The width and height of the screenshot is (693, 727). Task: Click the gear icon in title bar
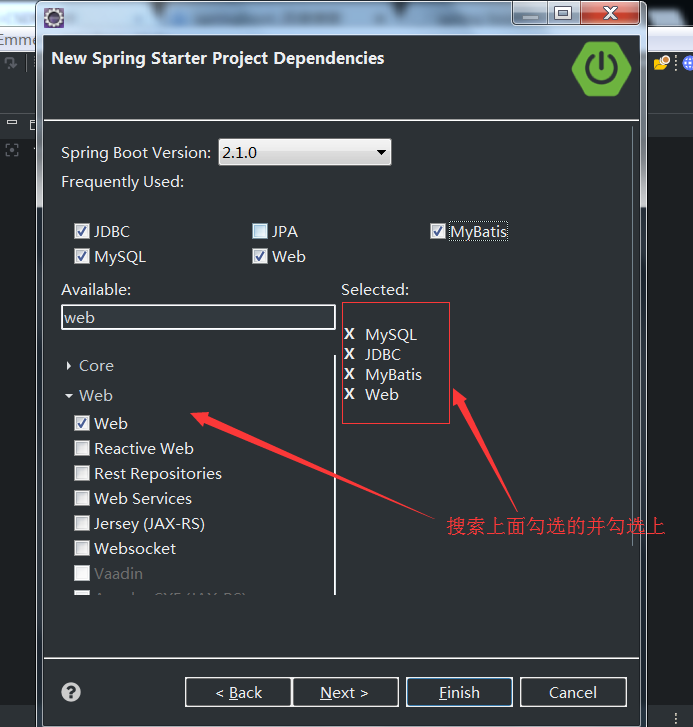point(54,18)
